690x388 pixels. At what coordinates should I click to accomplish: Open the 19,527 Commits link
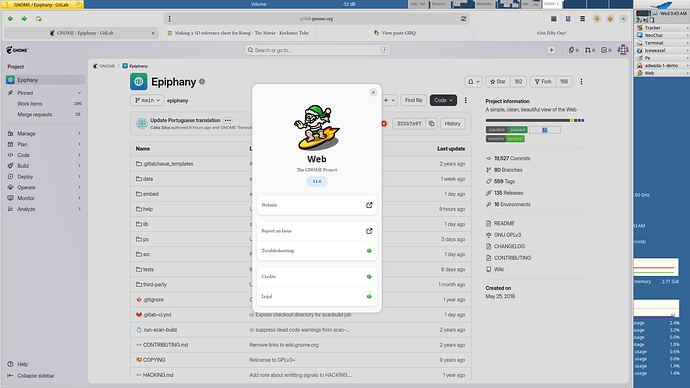point(508,158)
